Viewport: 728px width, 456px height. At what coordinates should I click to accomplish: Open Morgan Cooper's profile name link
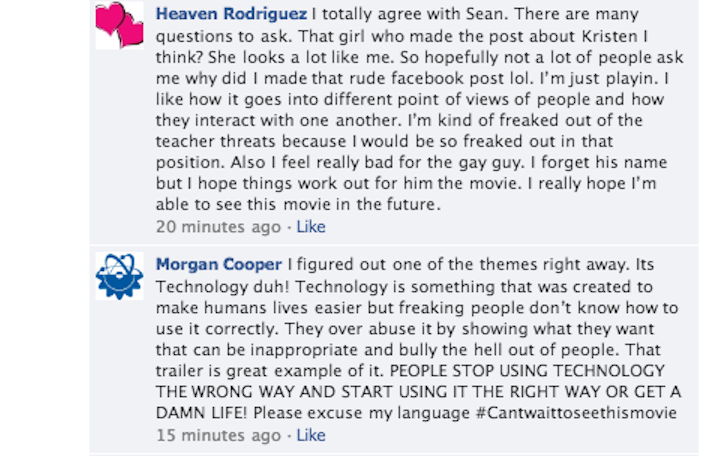click(218, 264)
